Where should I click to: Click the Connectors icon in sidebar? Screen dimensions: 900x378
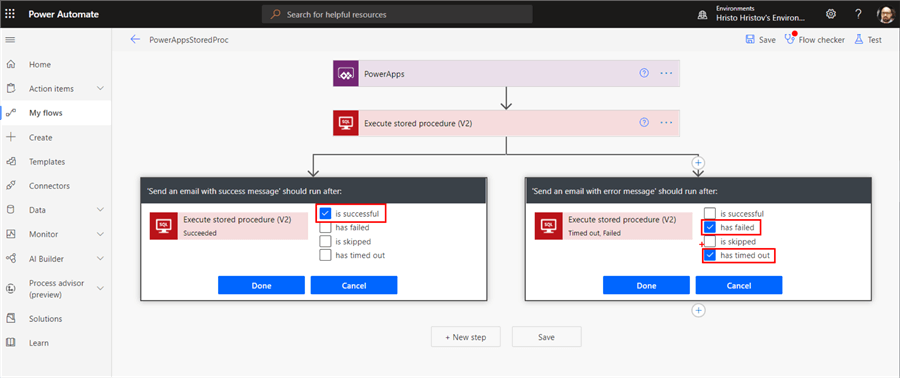click(10, 186)
